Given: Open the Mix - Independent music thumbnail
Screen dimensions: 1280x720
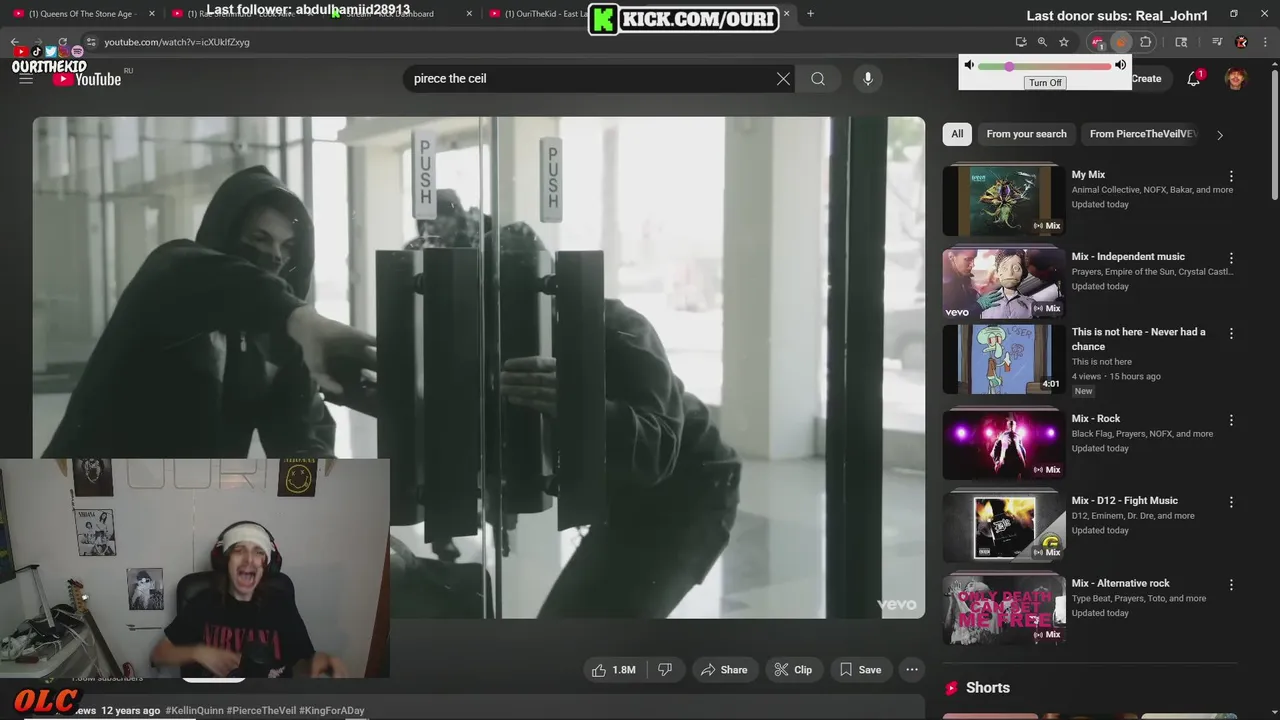Looking at the screenshot, I should point(1003,283).
